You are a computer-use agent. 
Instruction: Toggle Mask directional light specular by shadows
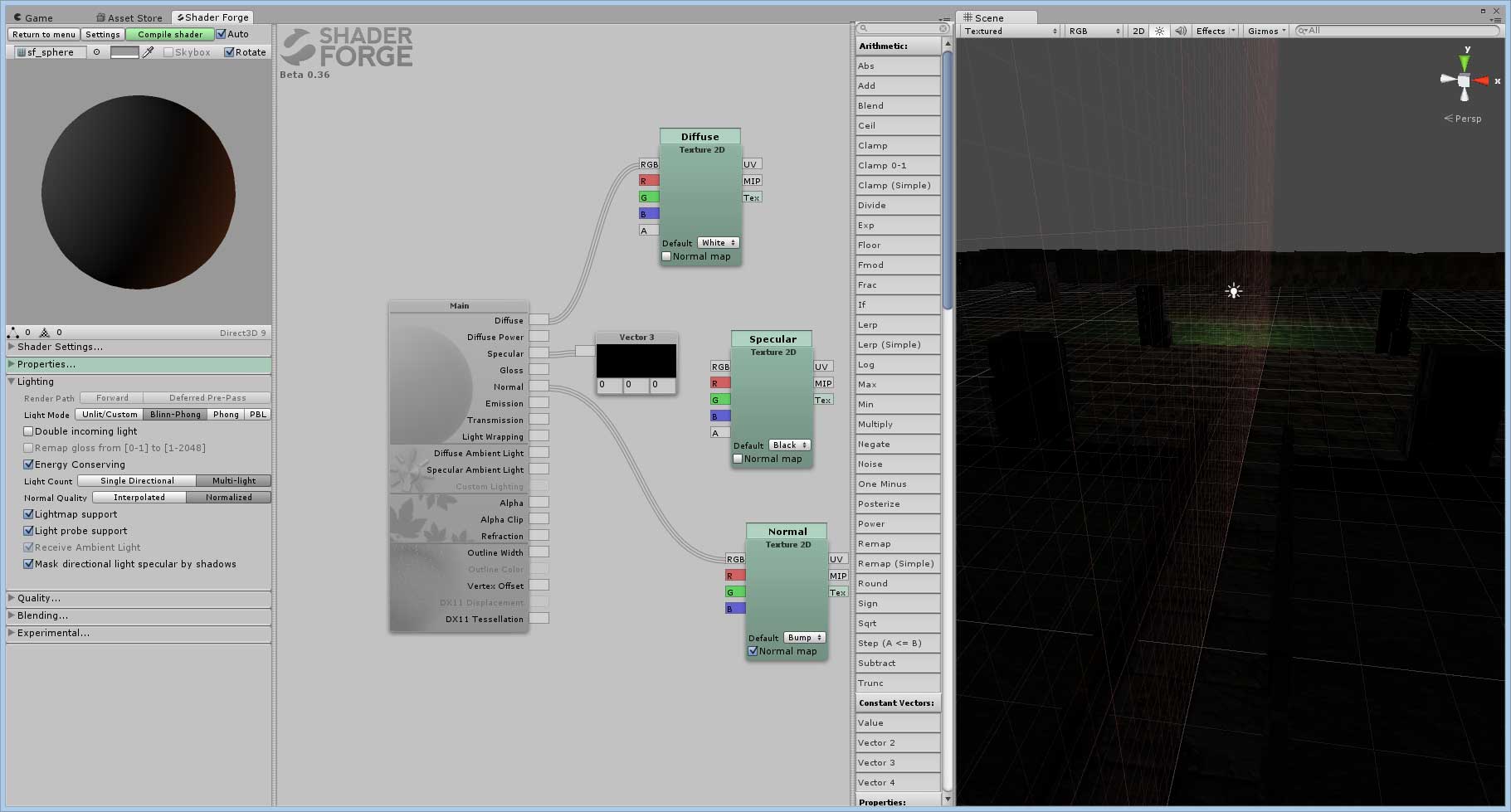28,564
